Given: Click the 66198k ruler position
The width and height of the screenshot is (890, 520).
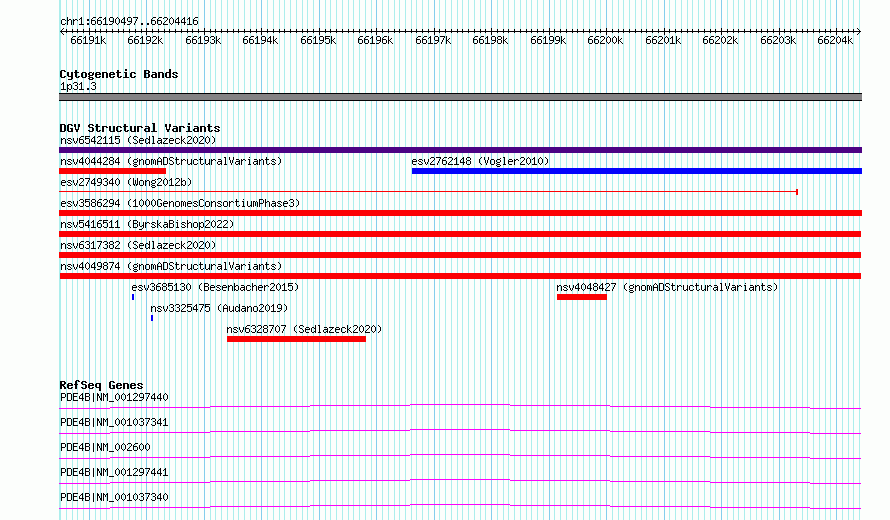Looking at the screenshot, I should (x=490, y=40).
